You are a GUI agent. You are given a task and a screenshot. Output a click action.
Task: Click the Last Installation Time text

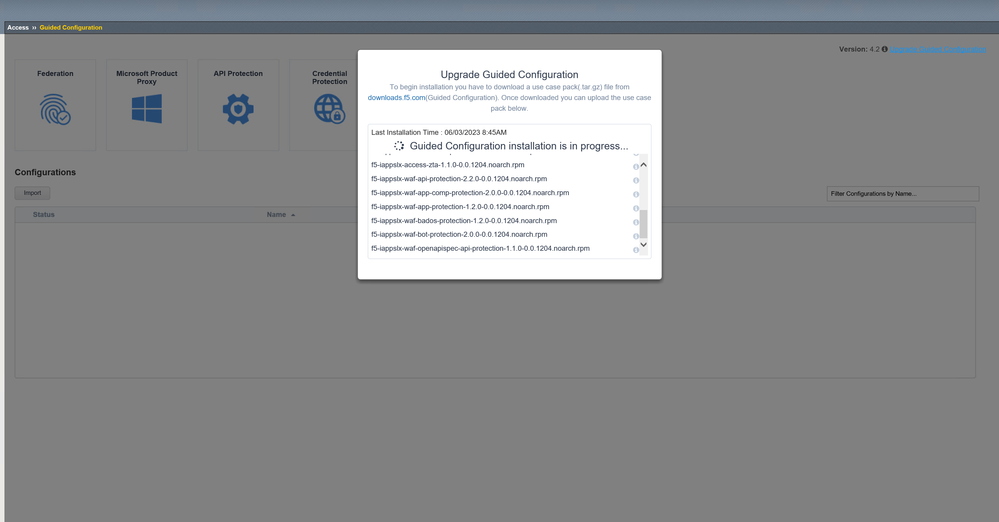[x=439, y=133]
